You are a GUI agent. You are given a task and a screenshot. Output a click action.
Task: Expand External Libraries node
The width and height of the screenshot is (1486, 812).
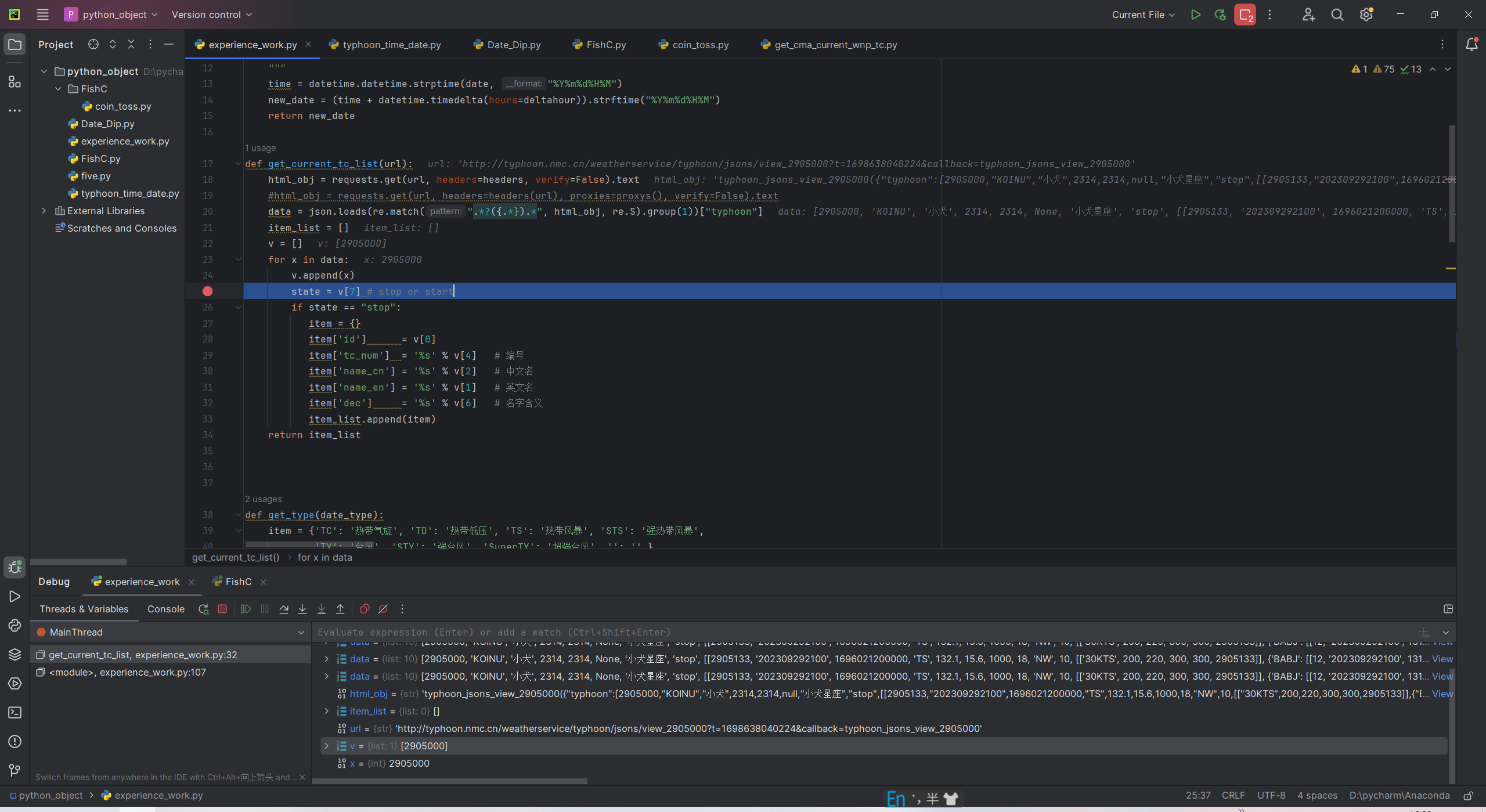tap(44, 211)
